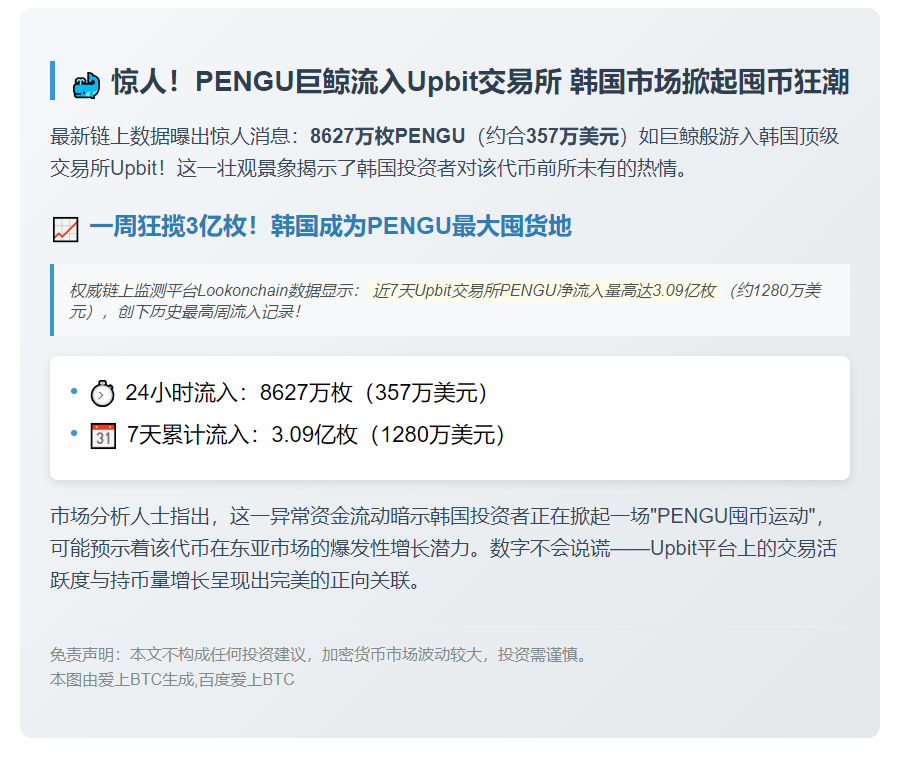
Task: Click the sentence 数字不会说谎
Action: pyautogui.click(x=550, y=548)
